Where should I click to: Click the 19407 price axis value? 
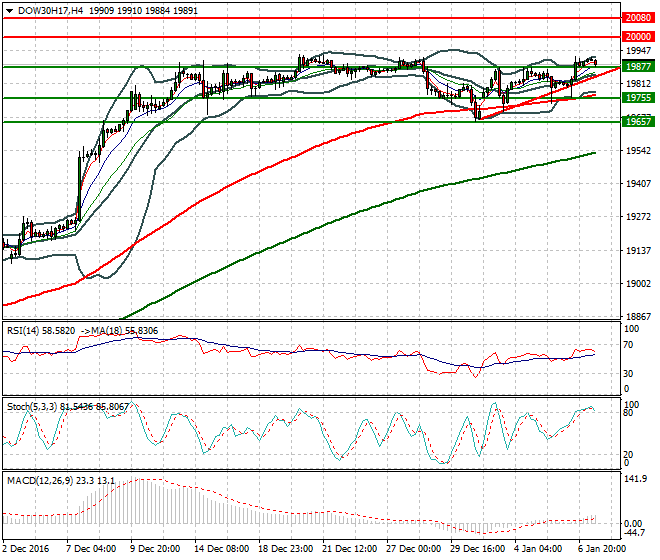tap(639, 184)
